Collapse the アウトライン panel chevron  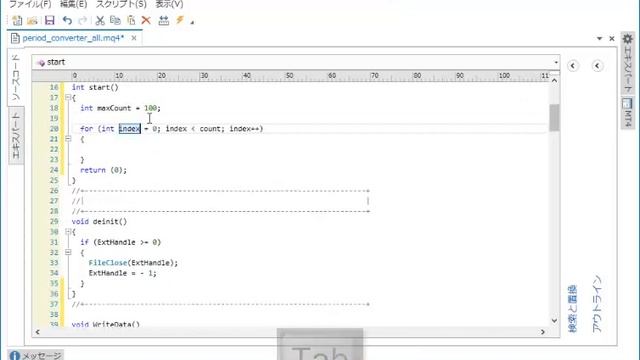[x=597, y=66]
